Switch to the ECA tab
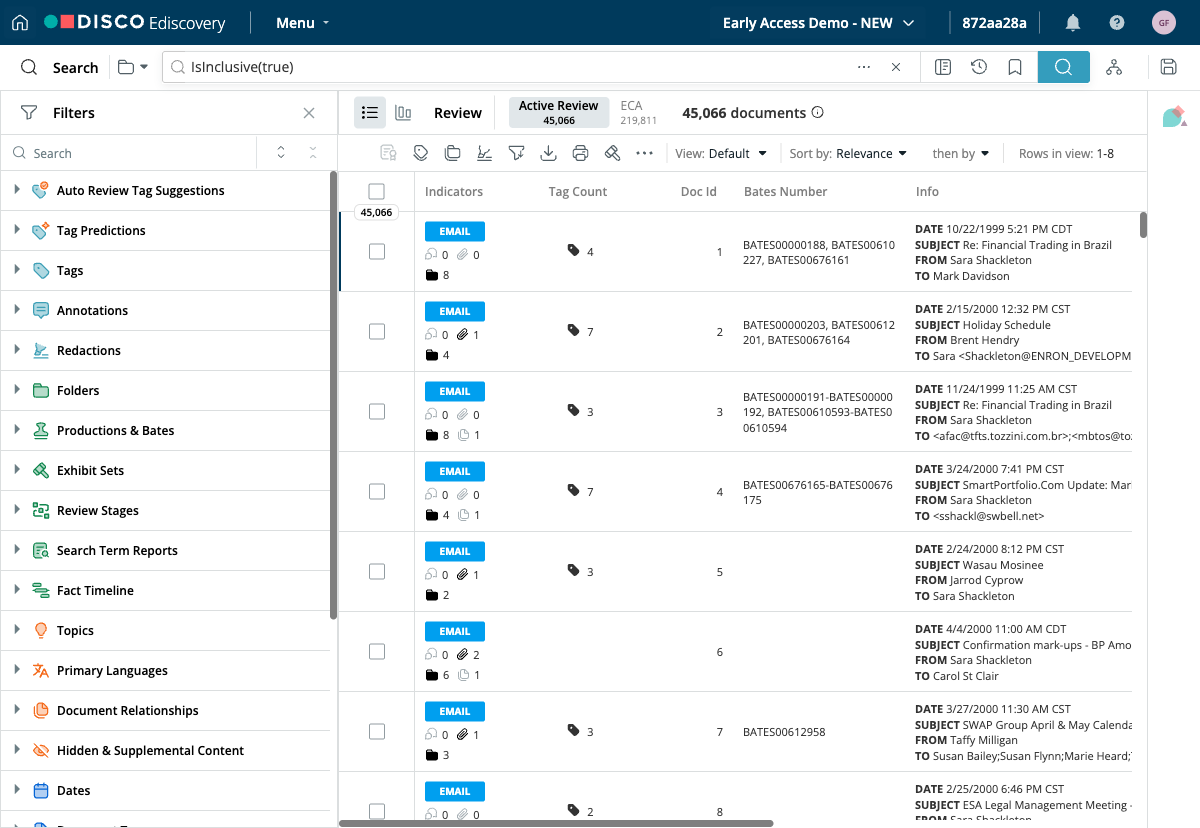1200x828 pixels. tap(638, 112)
